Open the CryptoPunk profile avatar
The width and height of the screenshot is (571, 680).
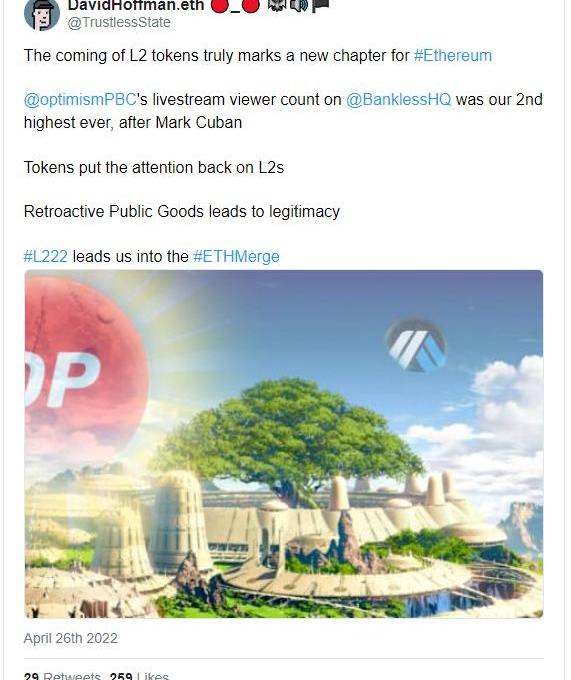[42, 14]
